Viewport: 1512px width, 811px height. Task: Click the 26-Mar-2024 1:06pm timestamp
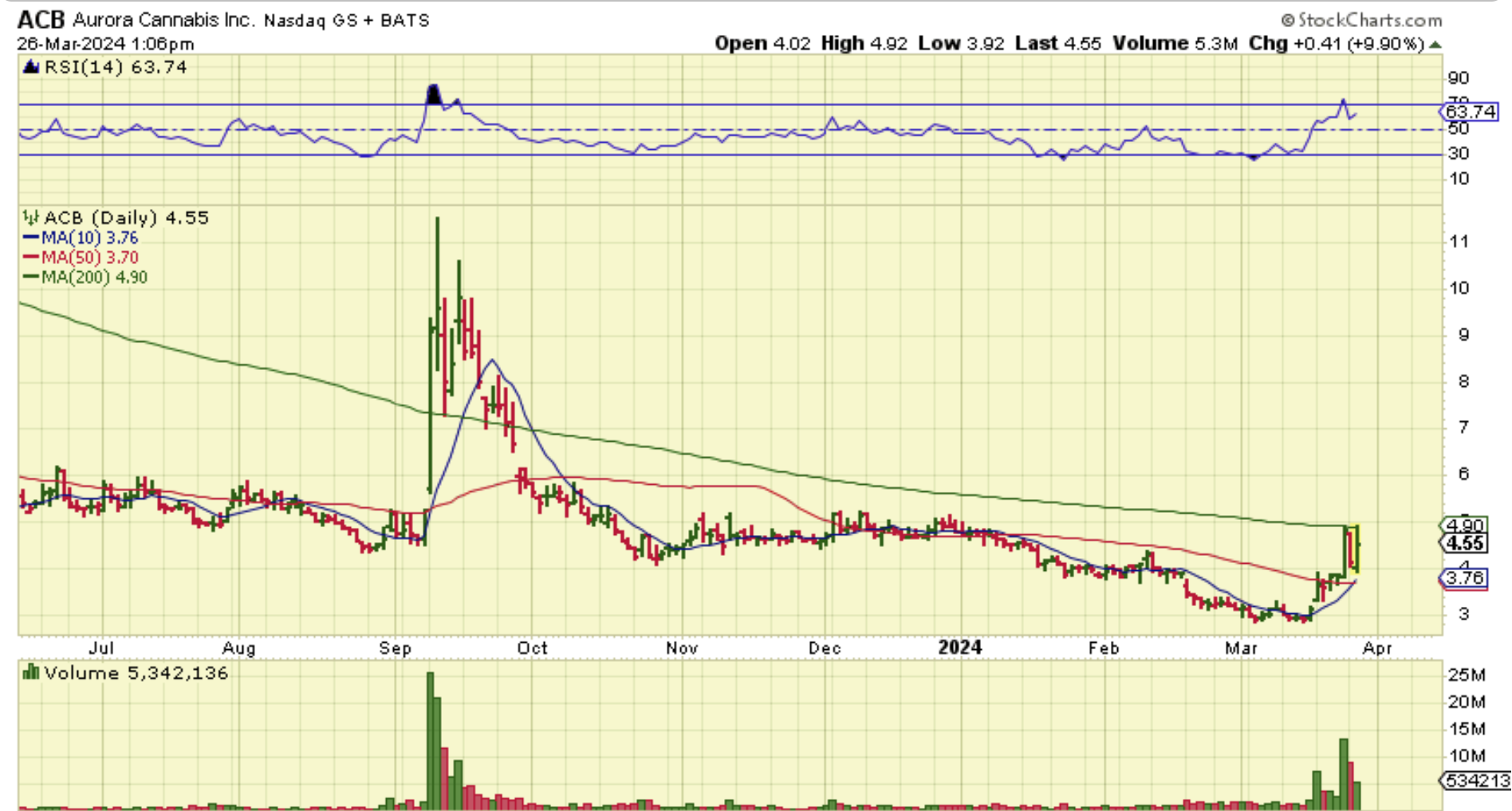tap(105, 44)
